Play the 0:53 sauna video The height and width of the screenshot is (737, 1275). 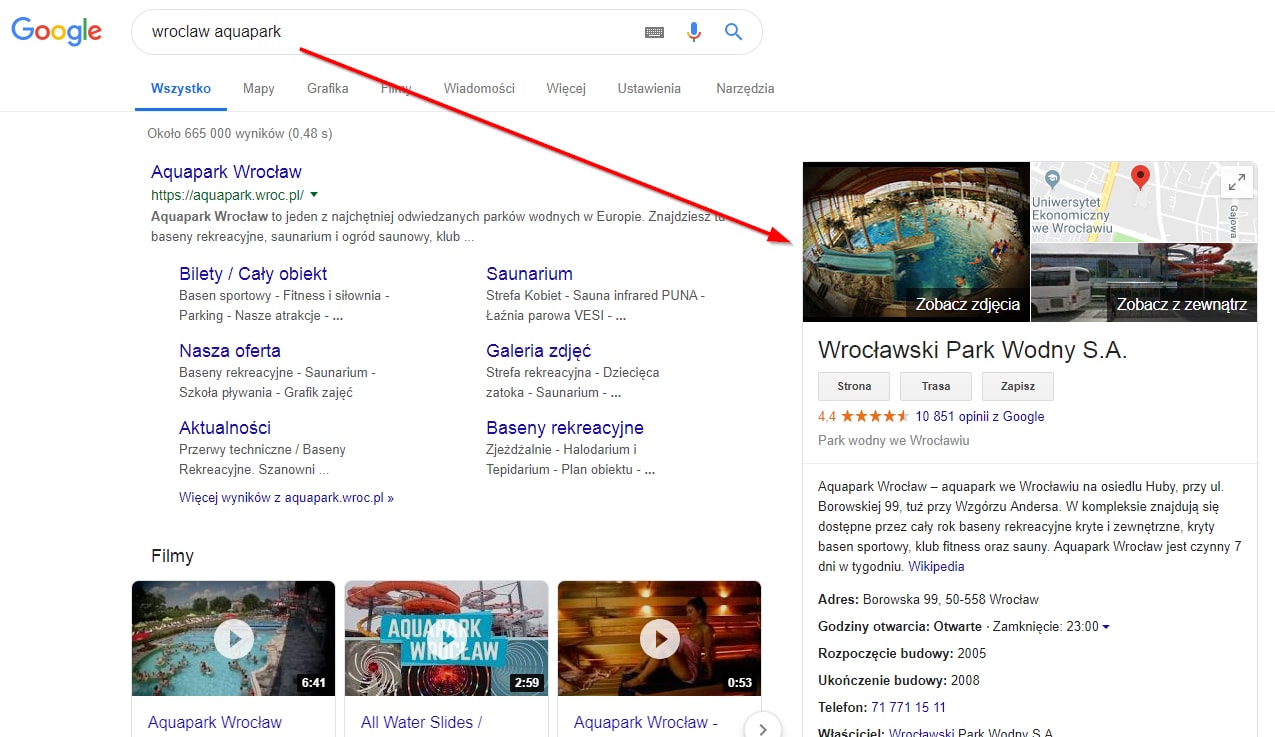(x=659, y=638)
